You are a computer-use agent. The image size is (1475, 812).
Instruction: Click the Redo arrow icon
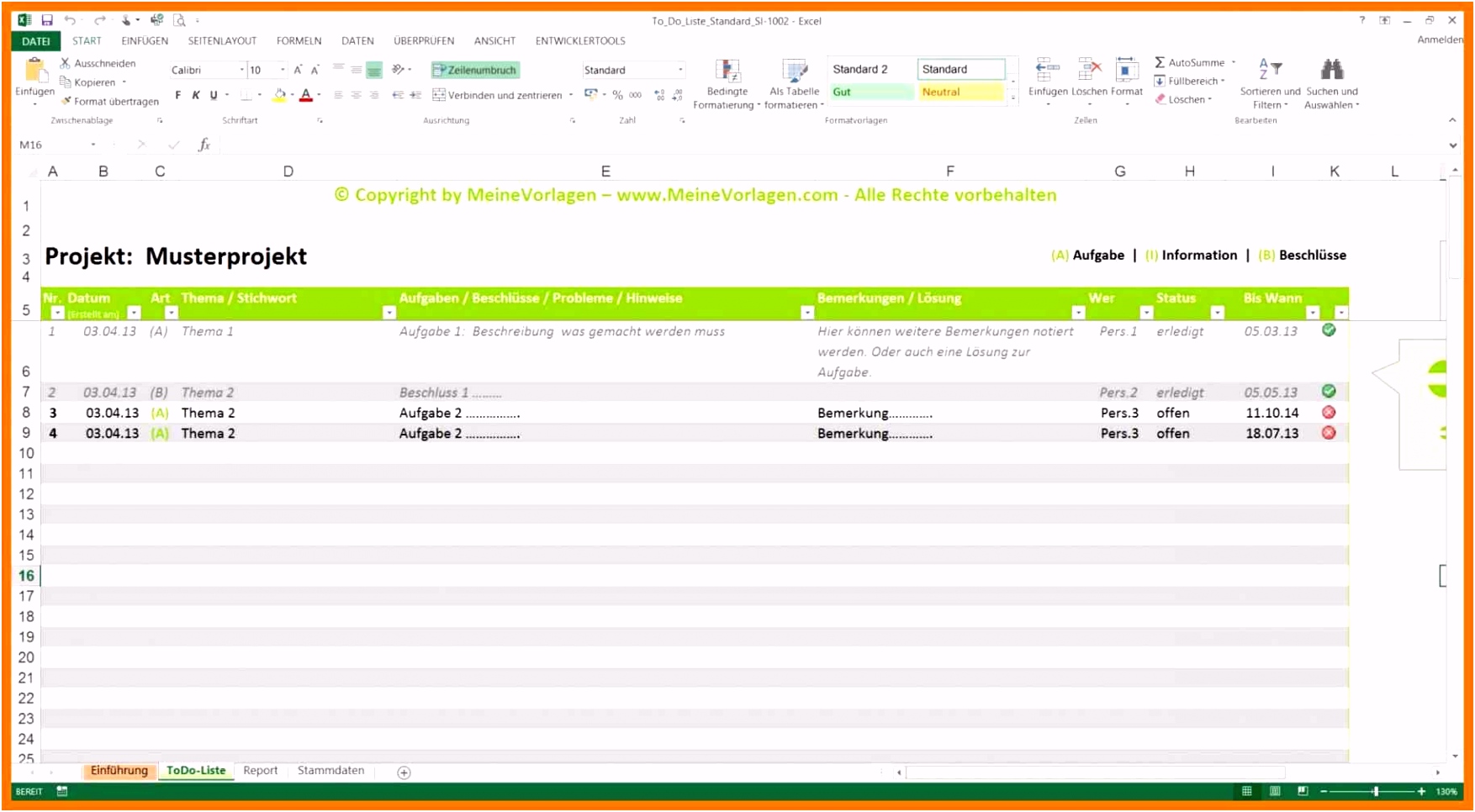99,20
